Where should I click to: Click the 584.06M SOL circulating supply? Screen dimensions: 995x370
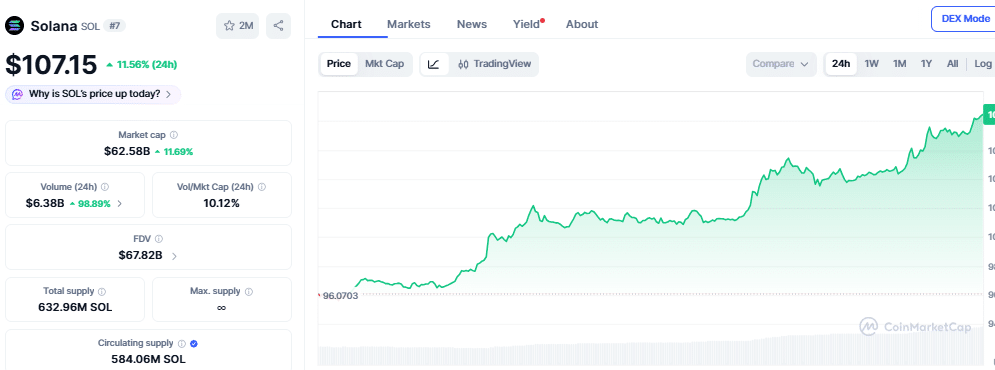click(148, 359)
